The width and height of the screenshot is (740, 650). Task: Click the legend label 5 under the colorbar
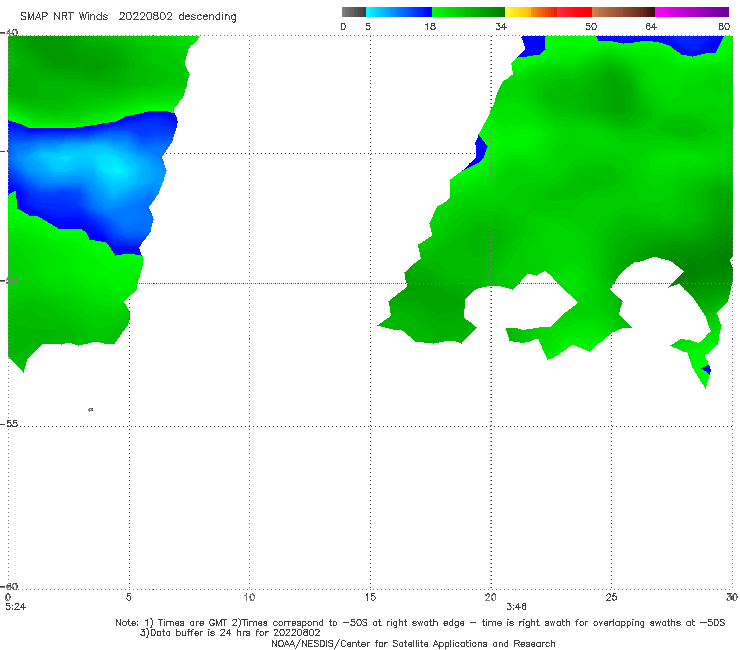pyautogui.click(x=368, y=26)
